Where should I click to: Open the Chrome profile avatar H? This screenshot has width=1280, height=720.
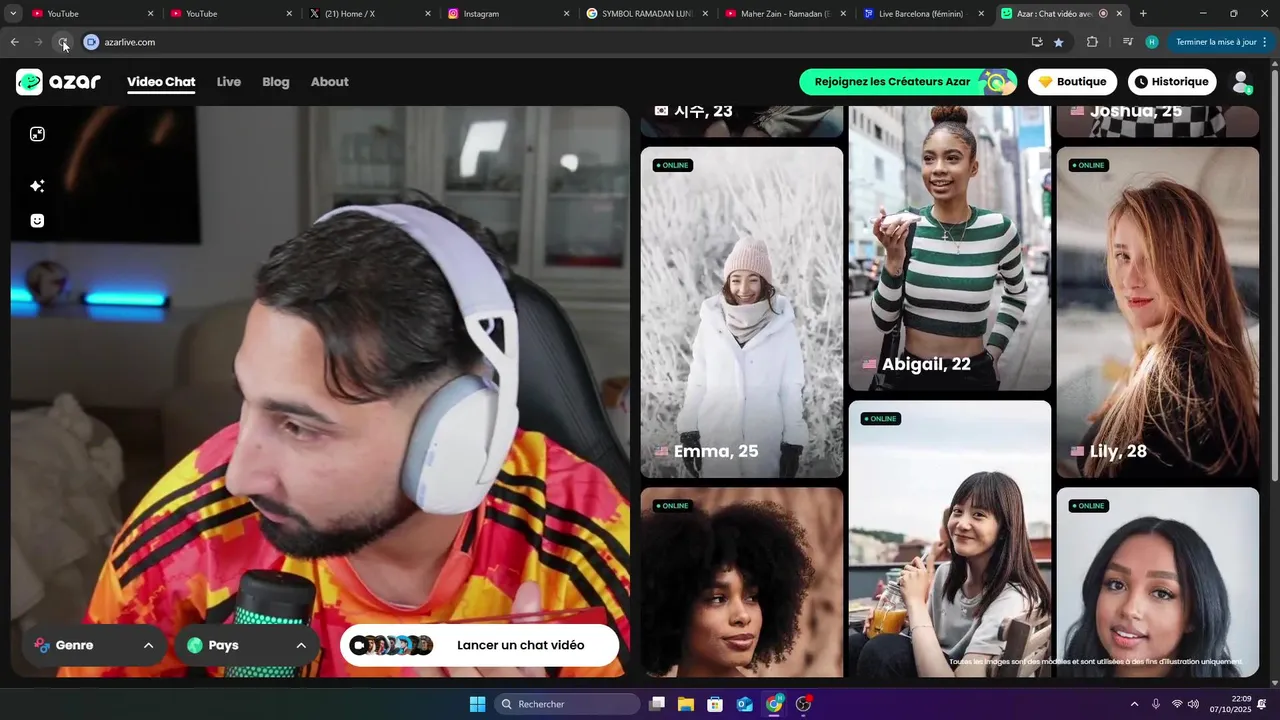click(x=1152, y=42)
